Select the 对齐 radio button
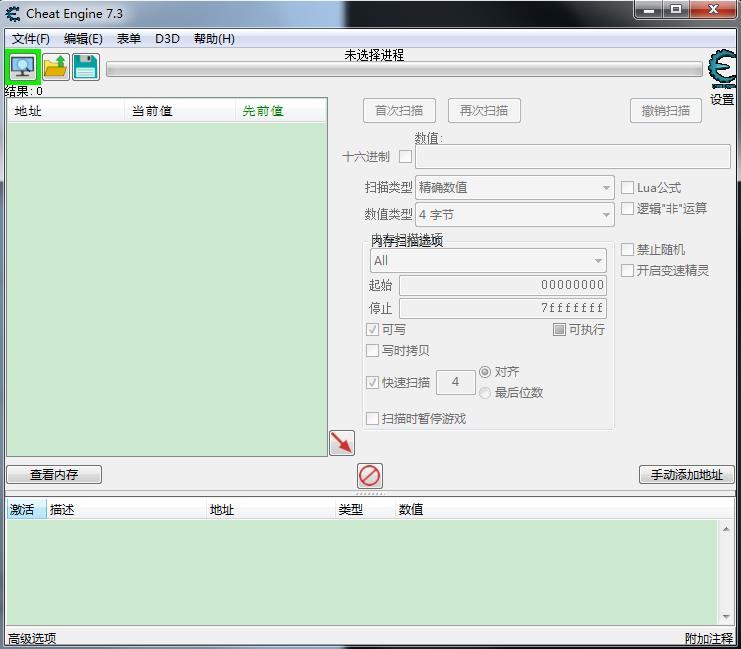The image size is (741, 649). 485,372
